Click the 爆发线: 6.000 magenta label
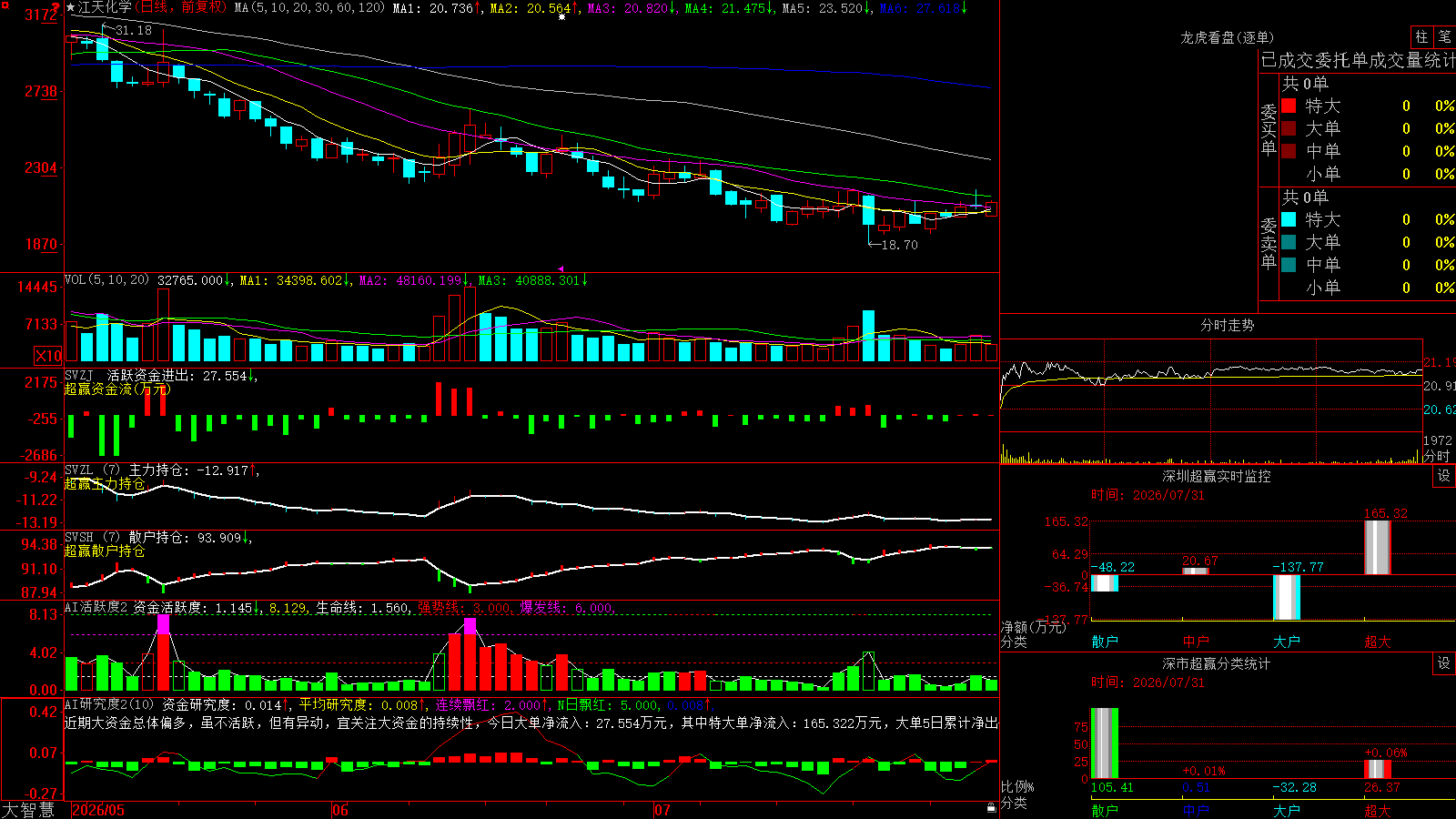Image resolution: width=1456 pixels, height=819 pixels. tap(566, 608)
